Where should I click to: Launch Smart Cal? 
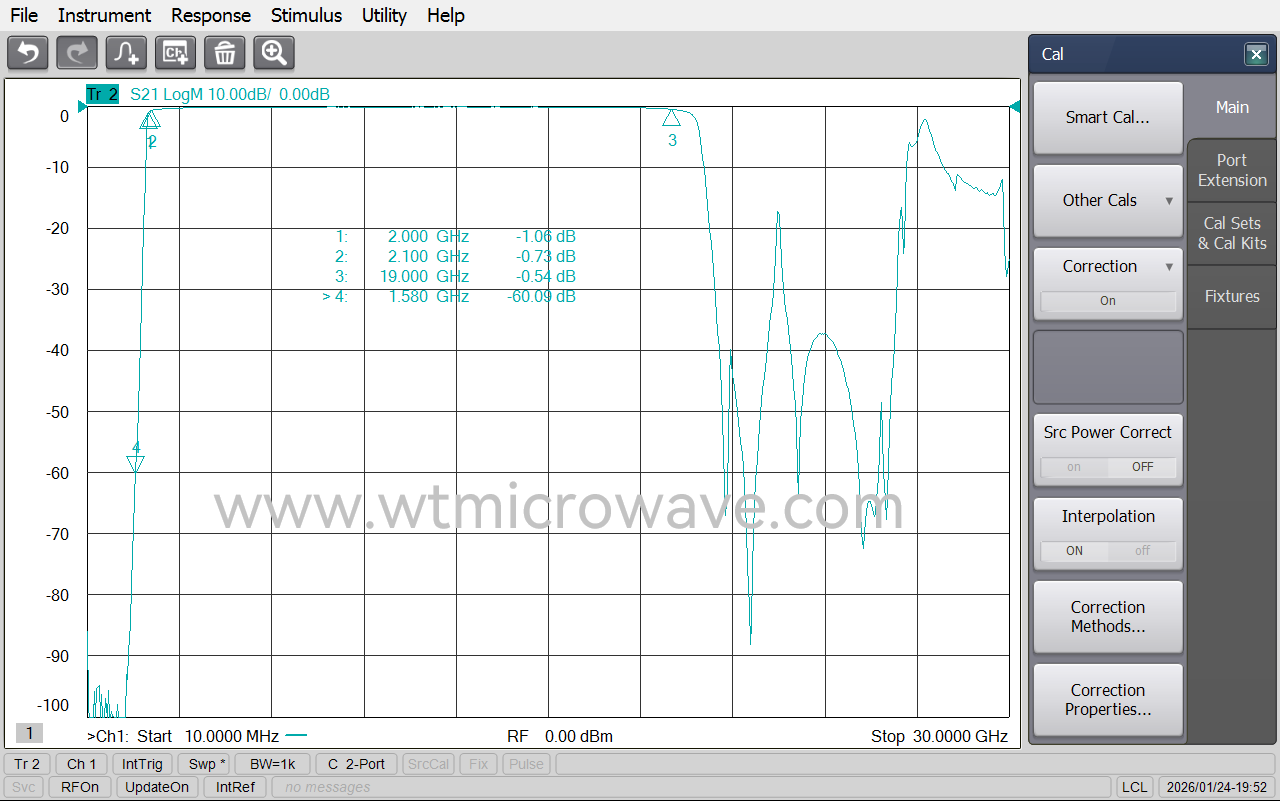[x=1108, y=117]
